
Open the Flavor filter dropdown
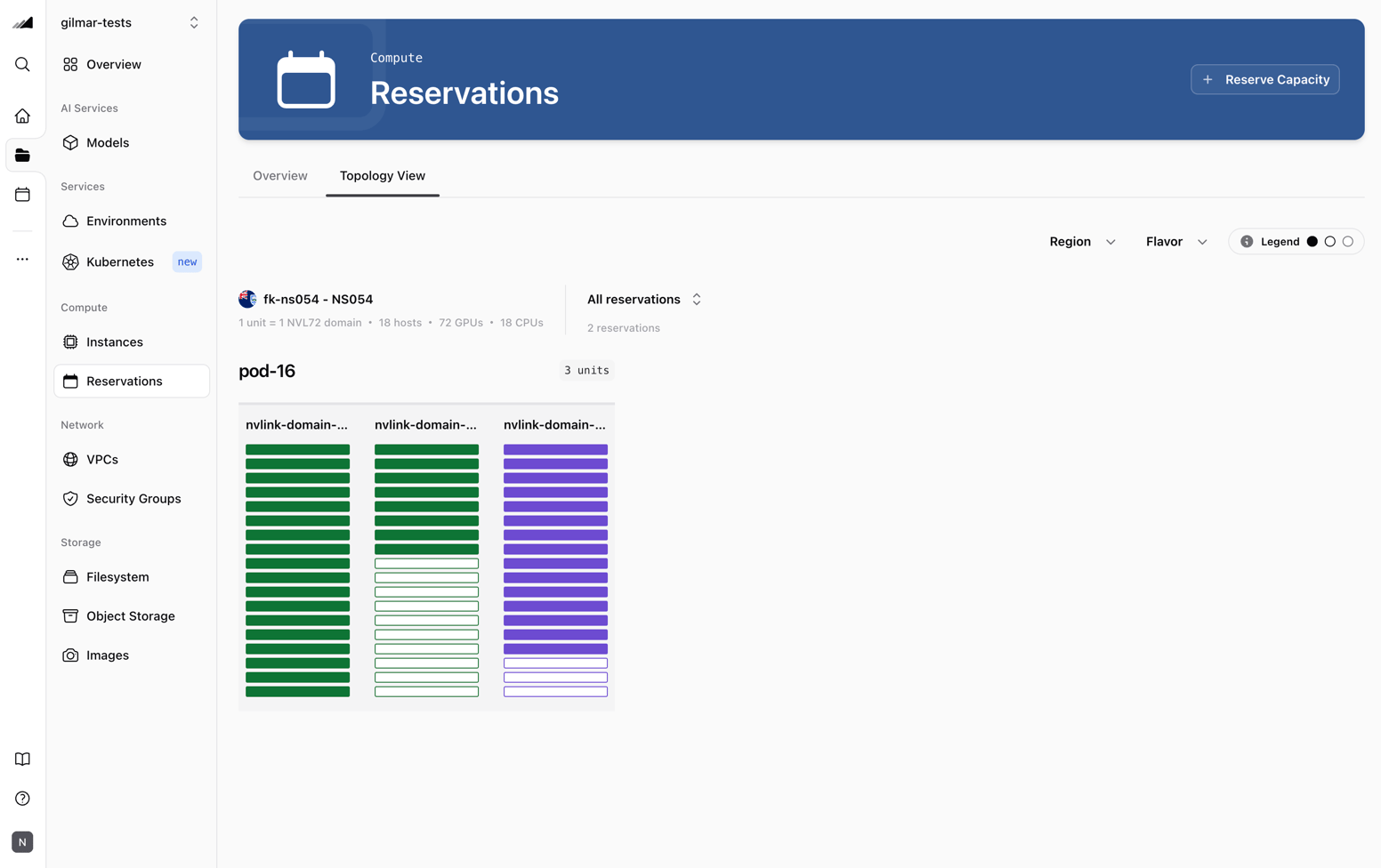1176,241
